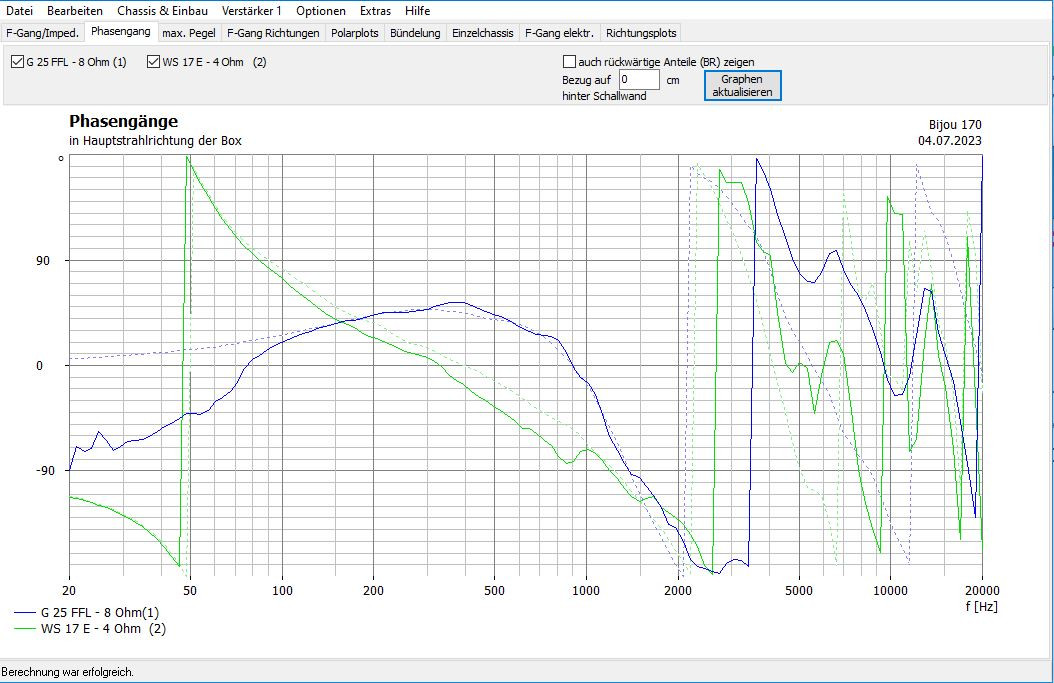Open the Verstärker 1 menu
Screen dimensions: 1054x683
click(x=252, y=11)
